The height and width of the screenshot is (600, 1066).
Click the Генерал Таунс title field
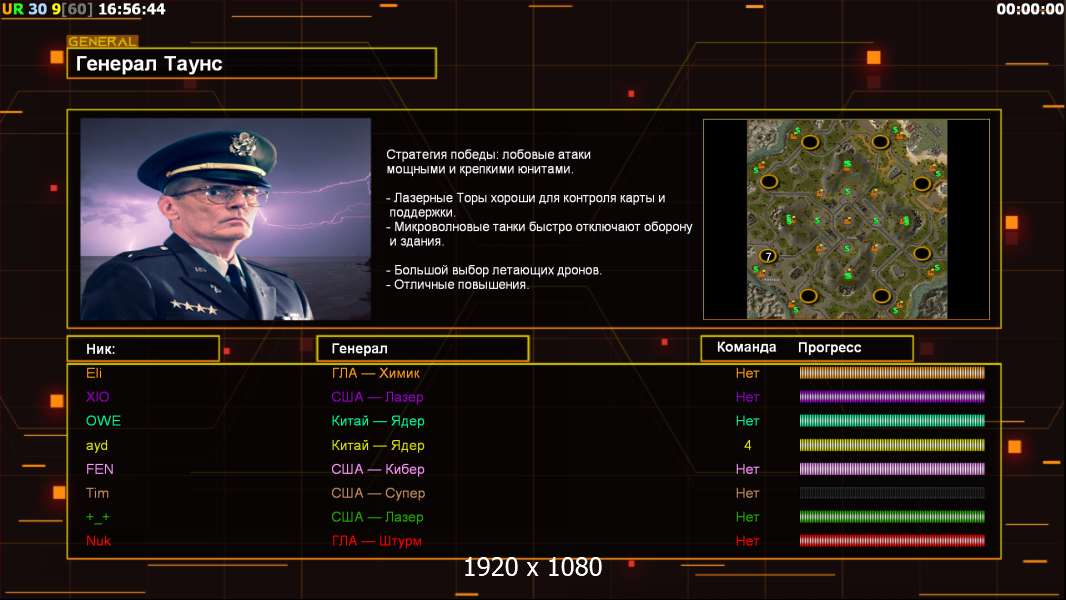[x=252, y=63]
